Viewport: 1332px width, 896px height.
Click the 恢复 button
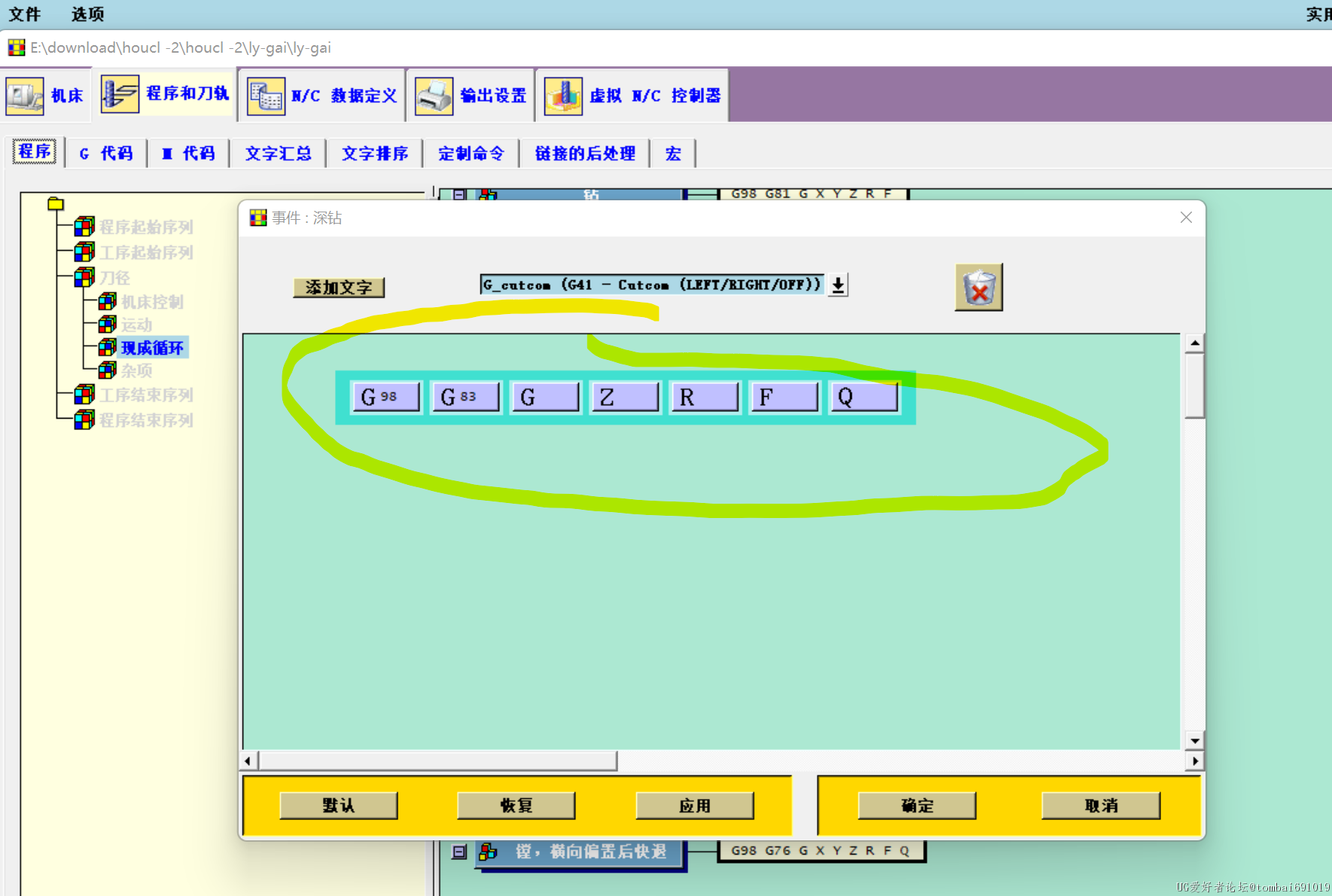pos(516,805)
